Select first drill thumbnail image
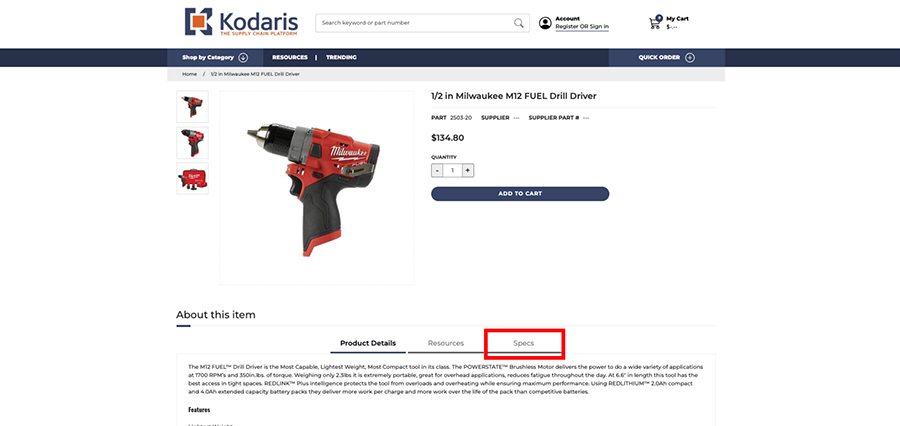The width and height of the screenshot is (900, 426). (x=192, y=106)
